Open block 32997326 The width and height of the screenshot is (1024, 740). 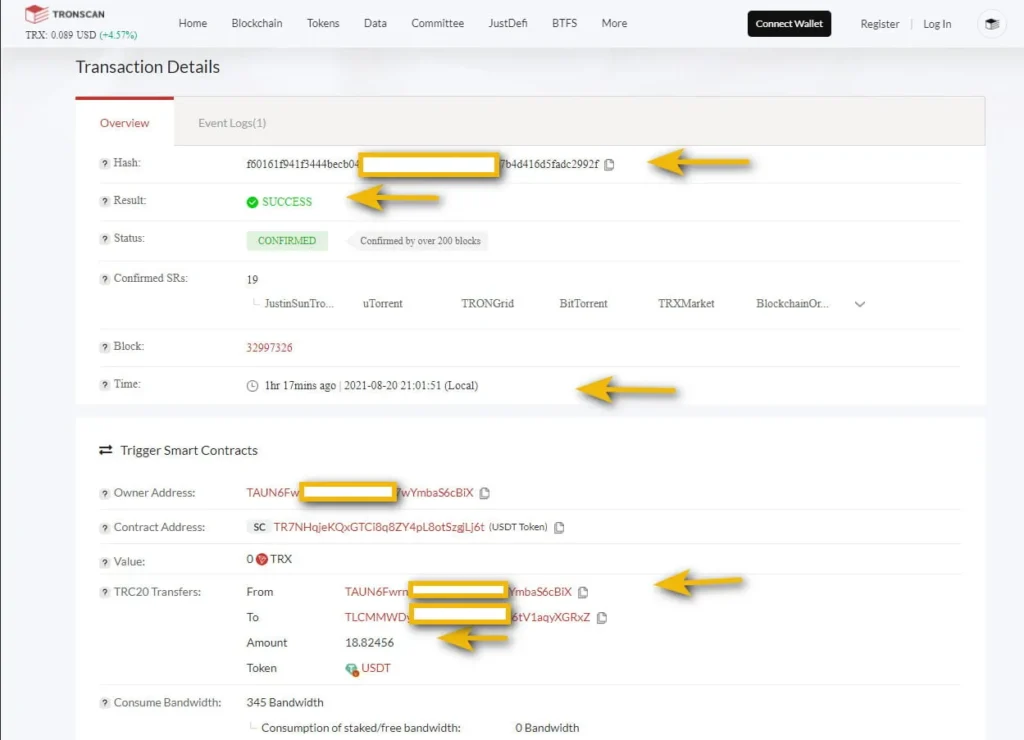pyautogui.click(x=269, y=347)
